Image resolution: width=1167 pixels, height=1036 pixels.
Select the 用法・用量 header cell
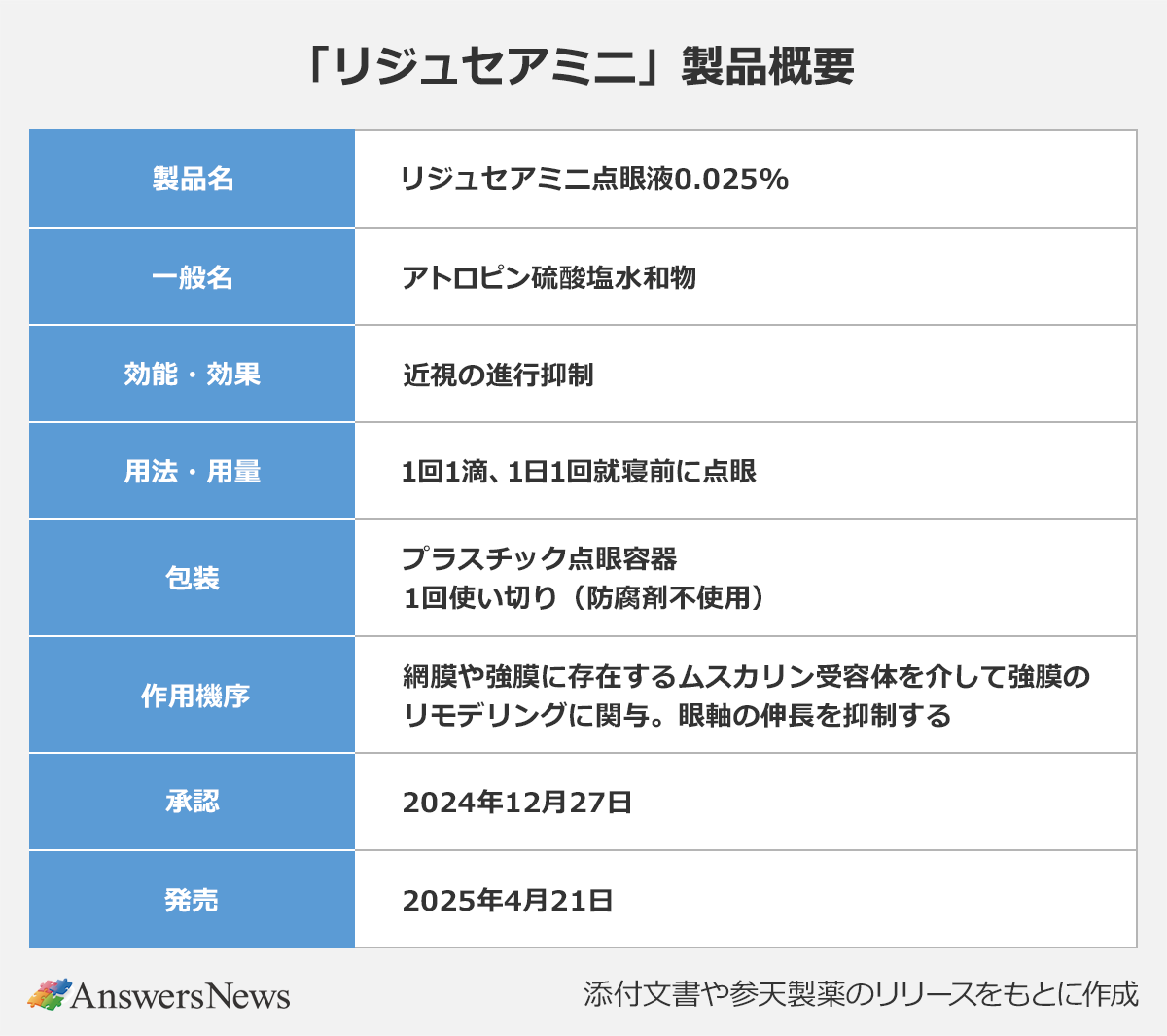[192, 472]
